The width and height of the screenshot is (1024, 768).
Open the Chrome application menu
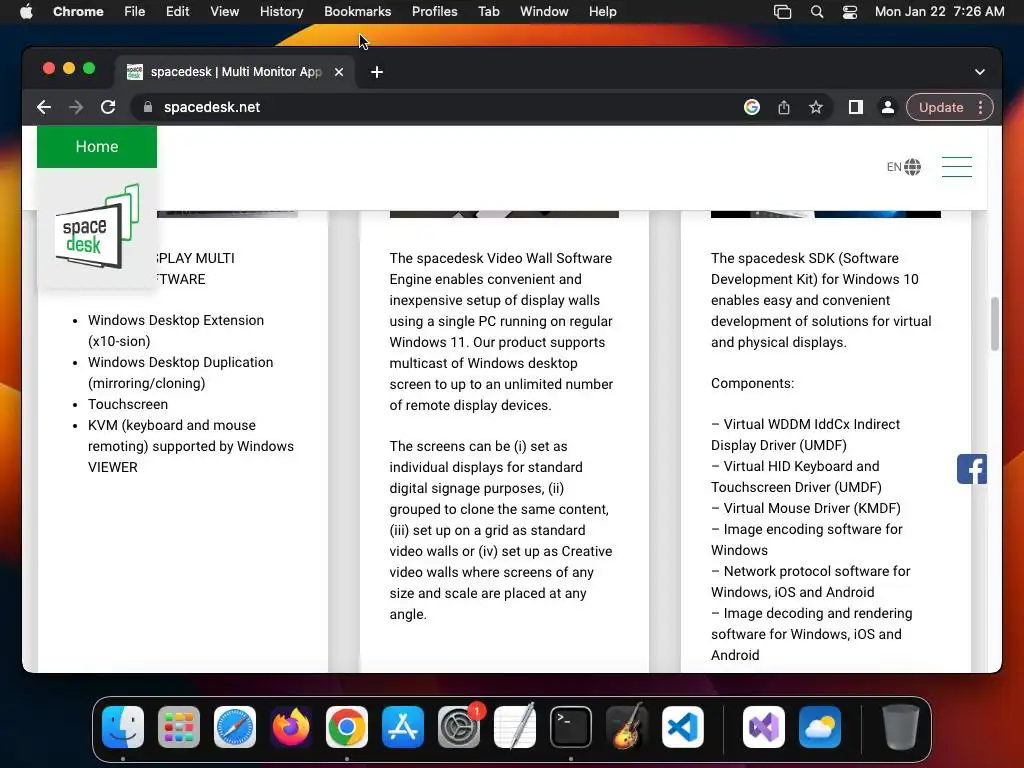pos(78,11)
